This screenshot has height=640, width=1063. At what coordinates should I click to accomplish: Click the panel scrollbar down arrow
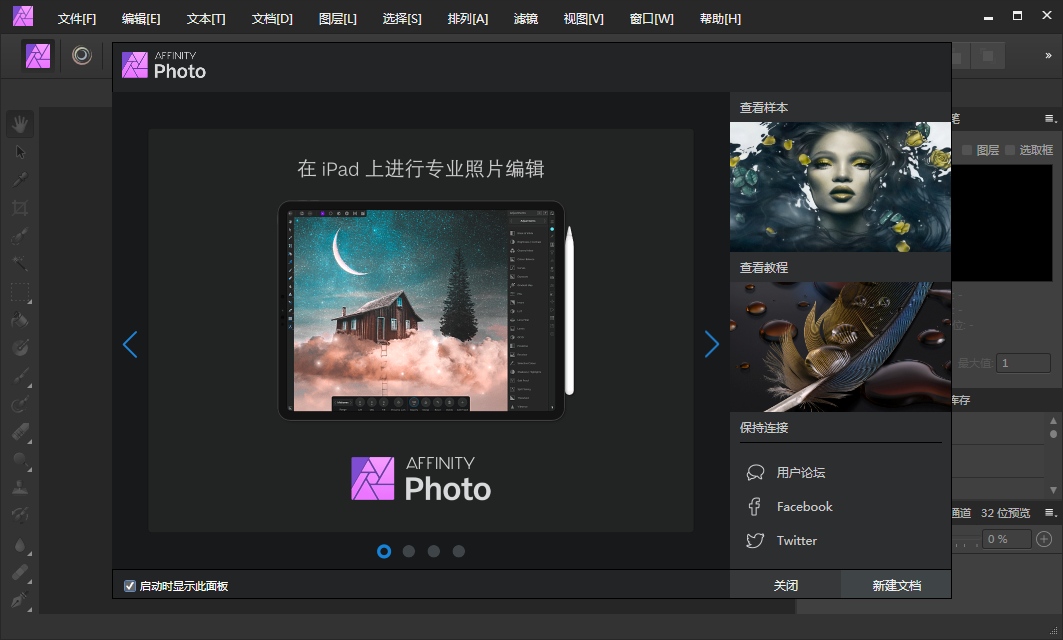1053,489
